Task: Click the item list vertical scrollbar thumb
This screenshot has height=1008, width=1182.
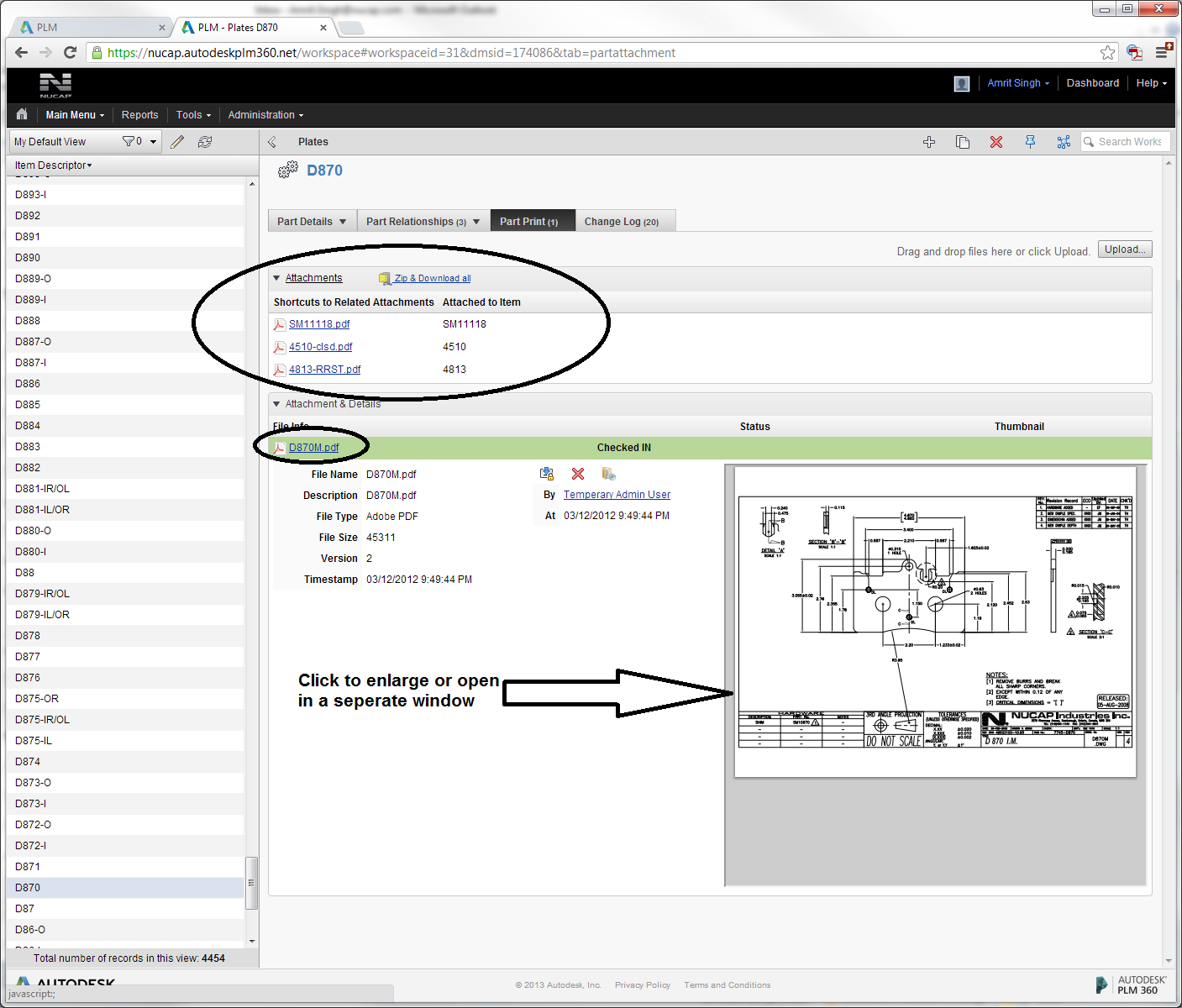Action: 251,883
